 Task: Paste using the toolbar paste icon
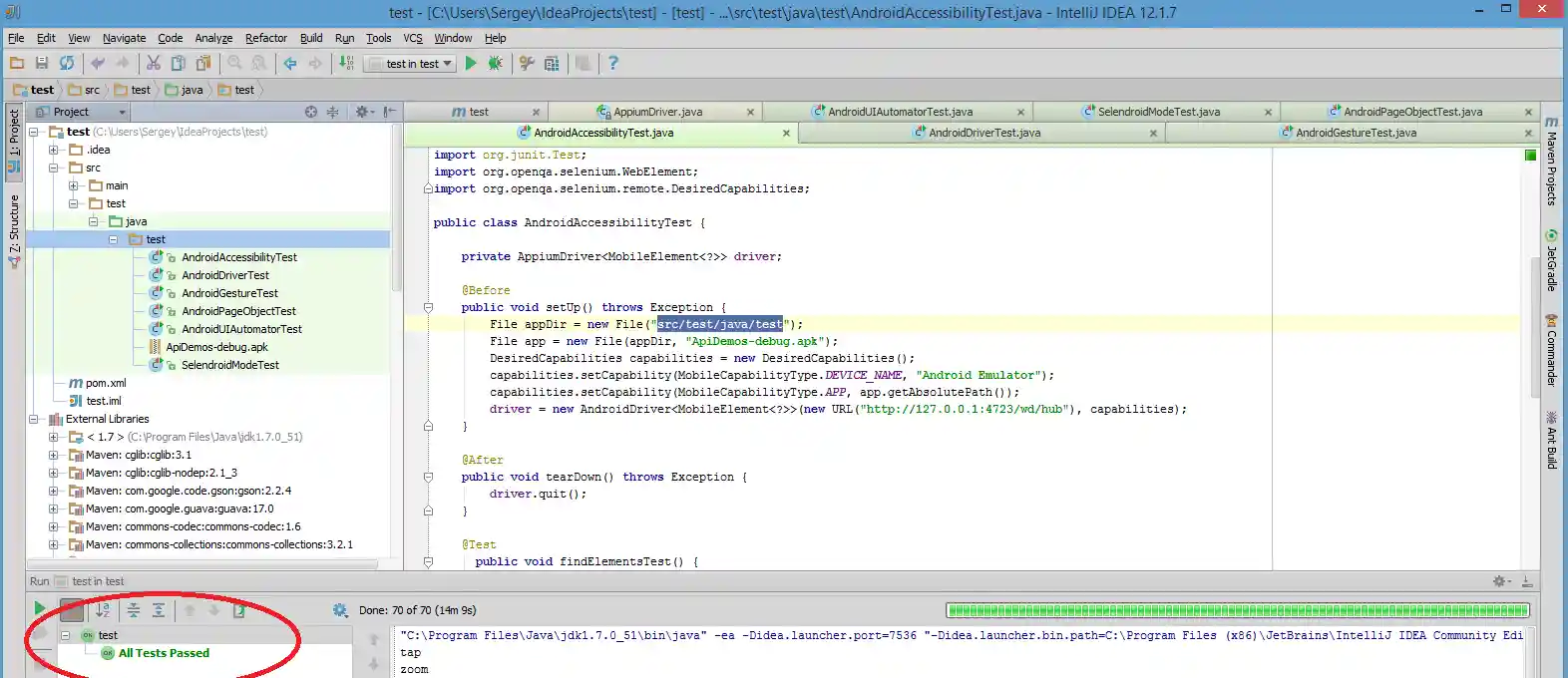click(203, 63)
